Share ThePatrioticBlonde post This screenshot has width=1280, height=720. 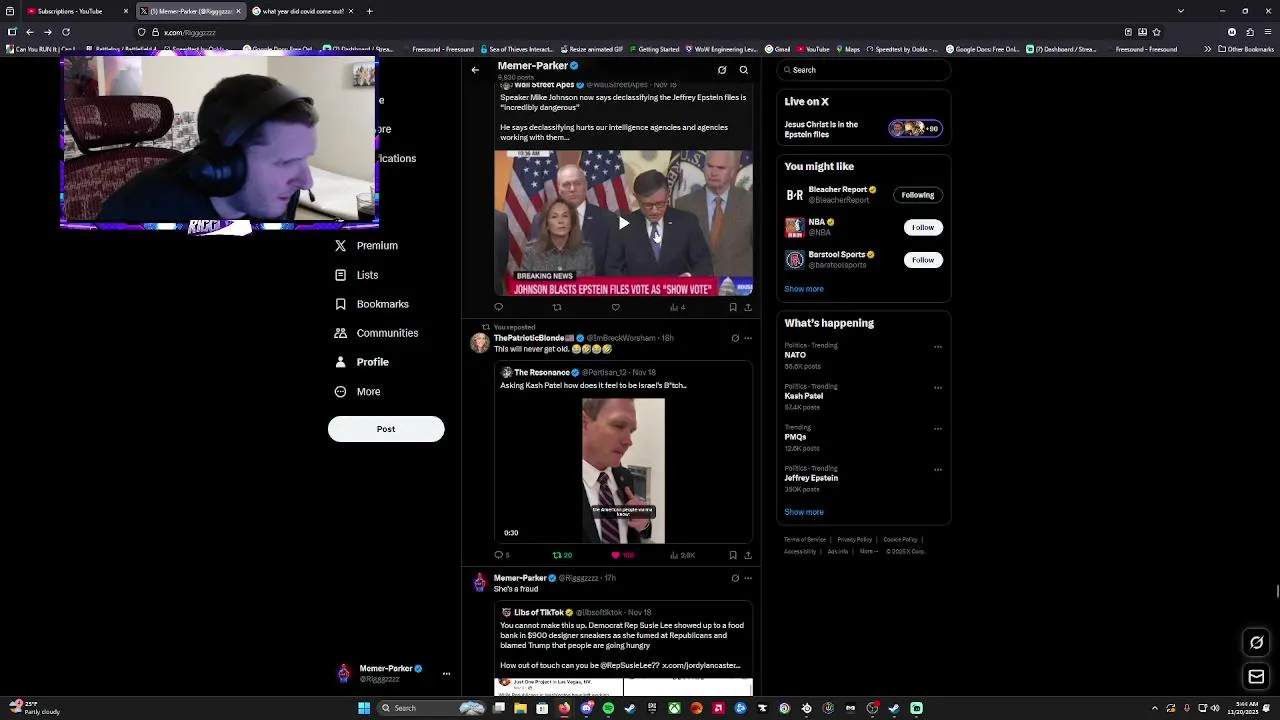click(x=747, y=555)
